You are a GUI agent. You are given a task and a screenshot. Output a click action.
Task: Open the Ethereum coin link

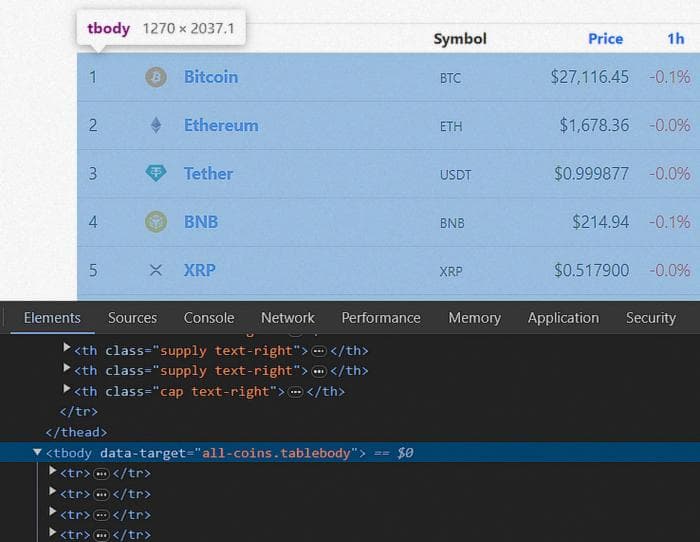click(x=221, y=125)
